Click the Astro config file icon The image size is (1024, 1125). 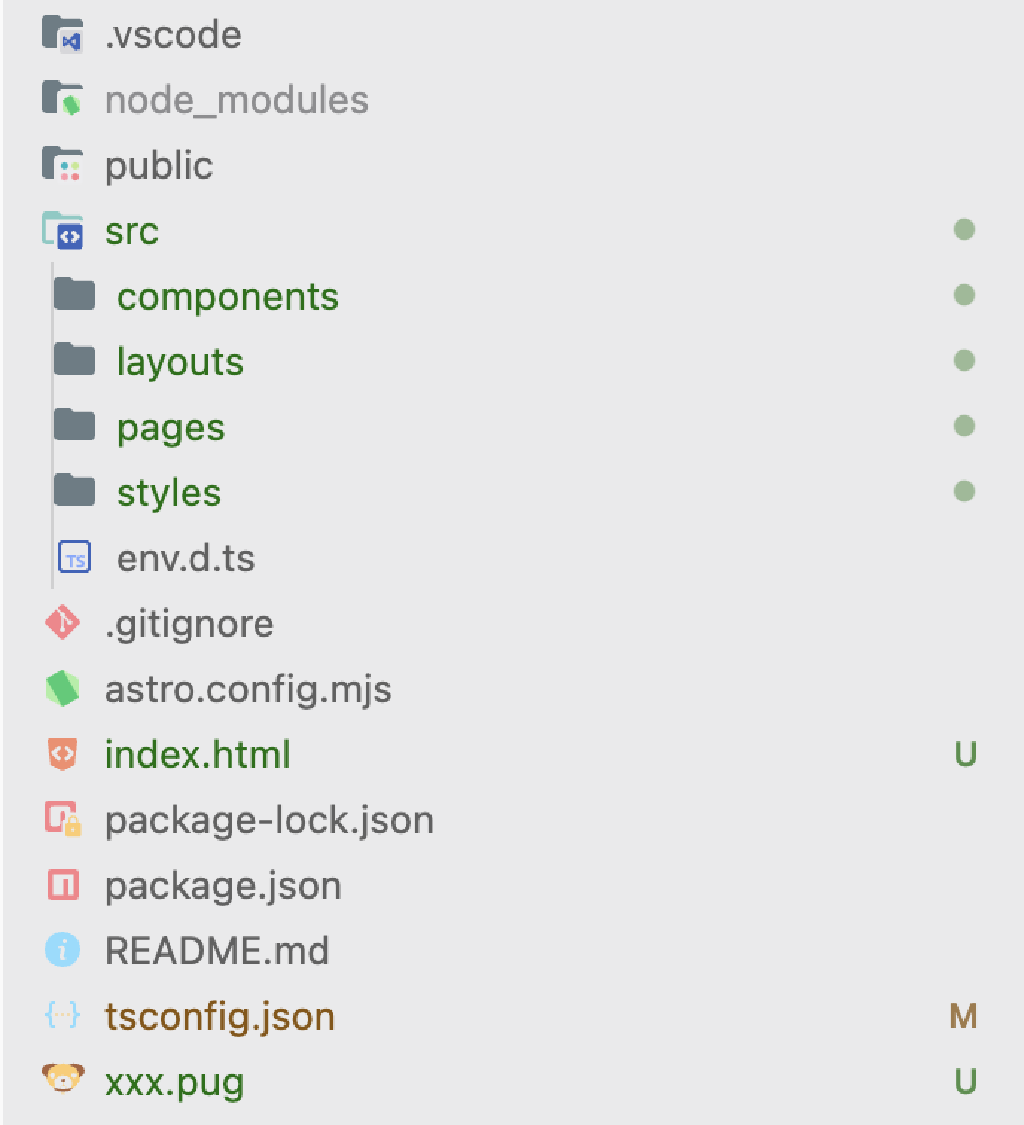(62, 689)
